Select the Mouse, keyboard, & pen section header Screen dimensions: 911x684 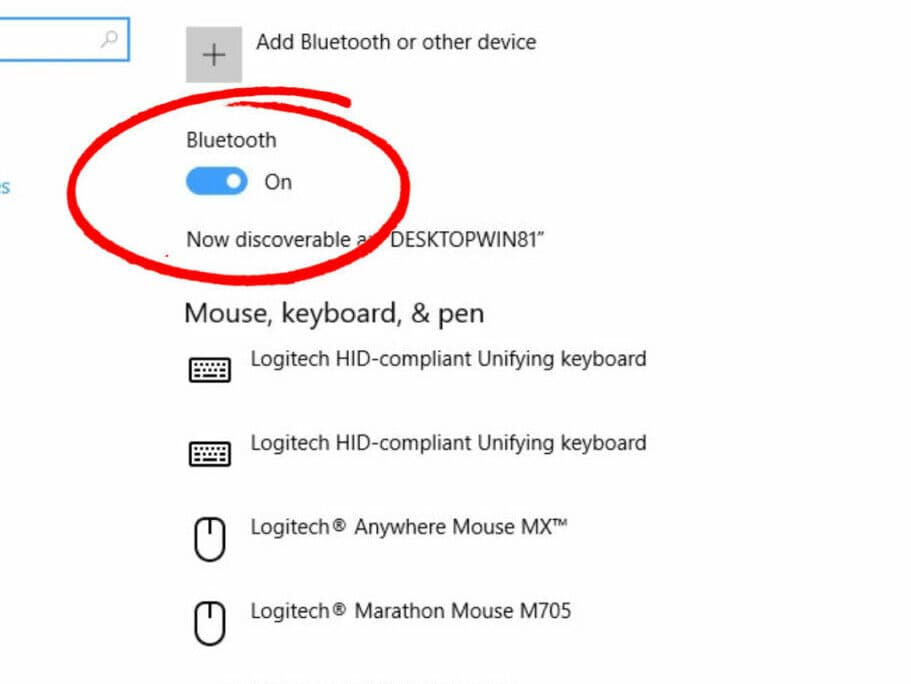tap(334, 313)
